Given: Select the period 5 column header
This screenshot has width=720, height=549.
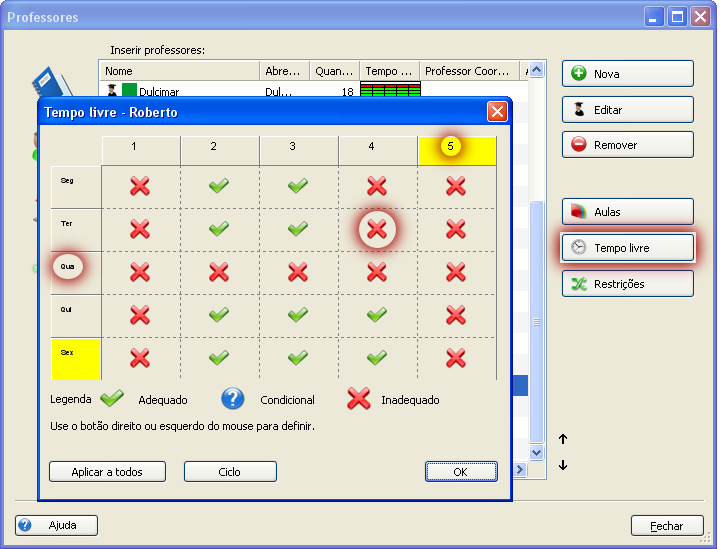Looking at the screenshot, I should 451,147.
